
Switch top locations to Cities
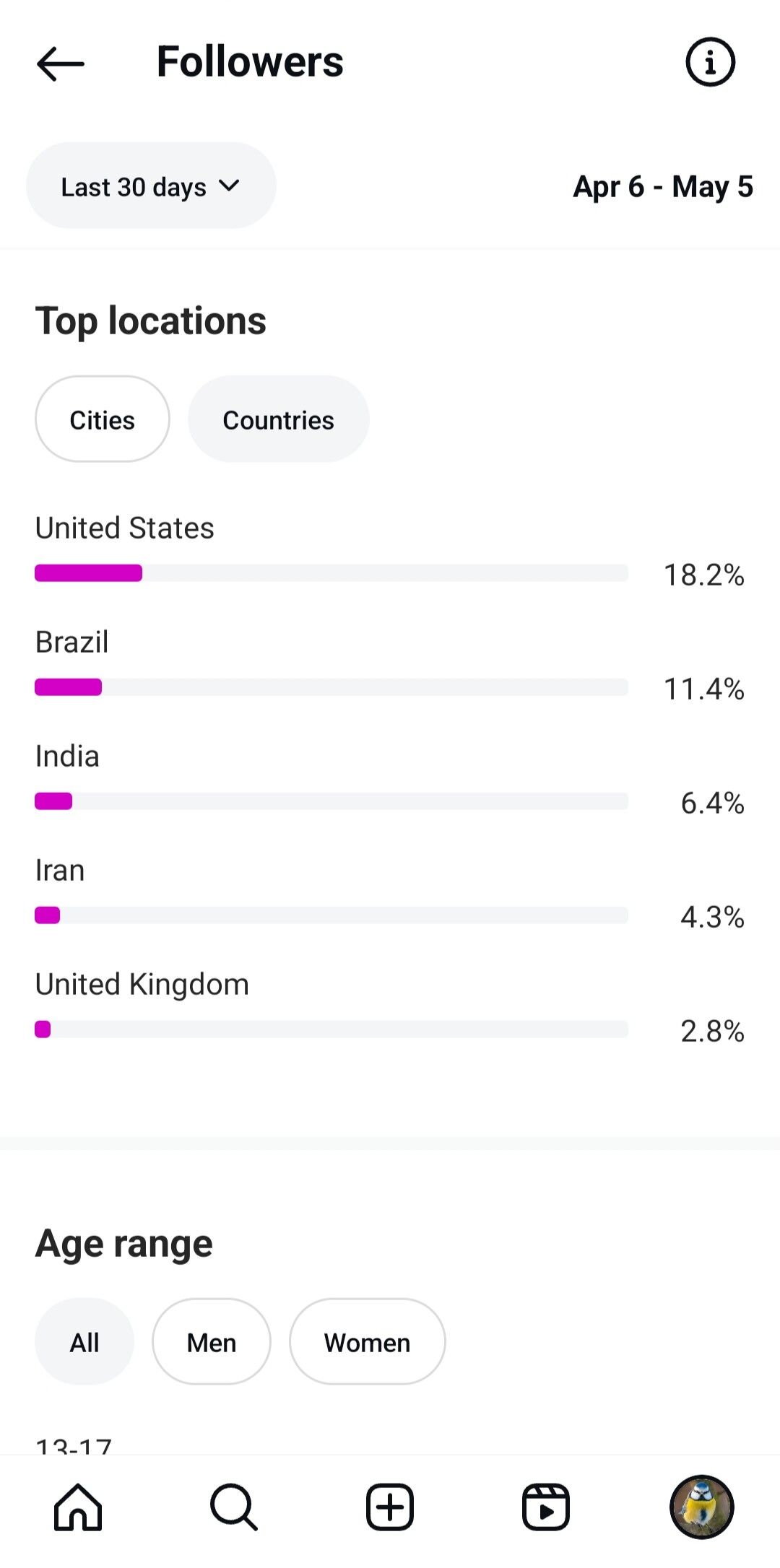tap(102, 419)
